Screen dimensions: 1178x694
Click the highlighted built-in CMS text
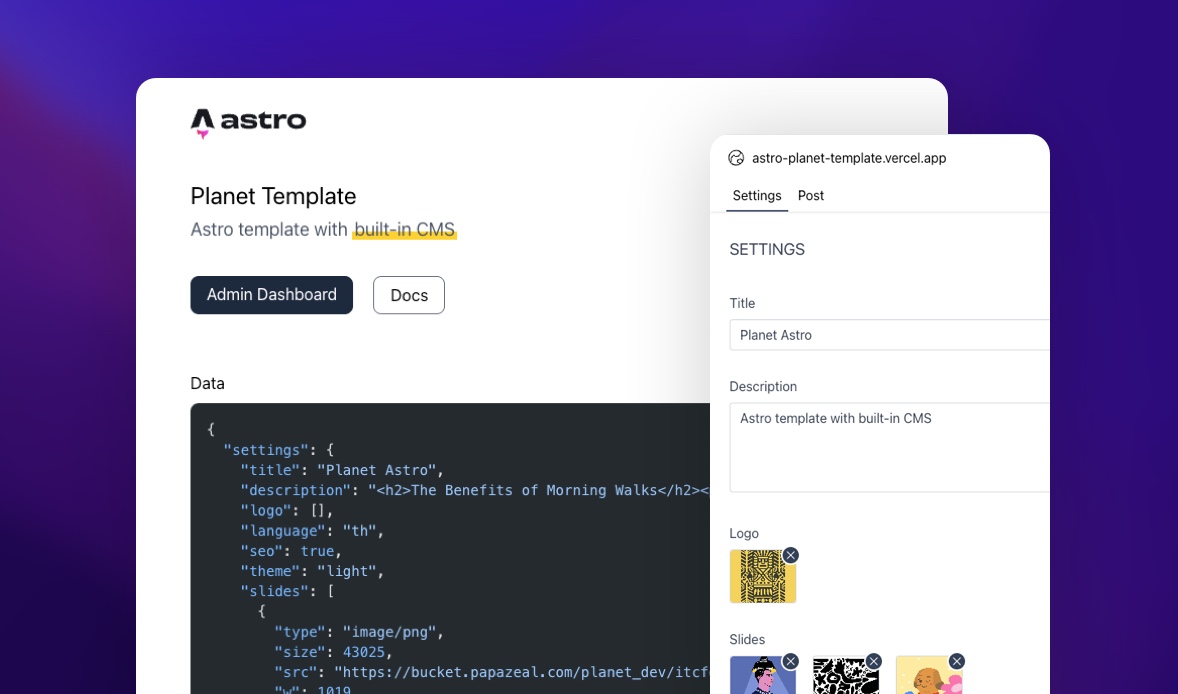pos(404,229)
